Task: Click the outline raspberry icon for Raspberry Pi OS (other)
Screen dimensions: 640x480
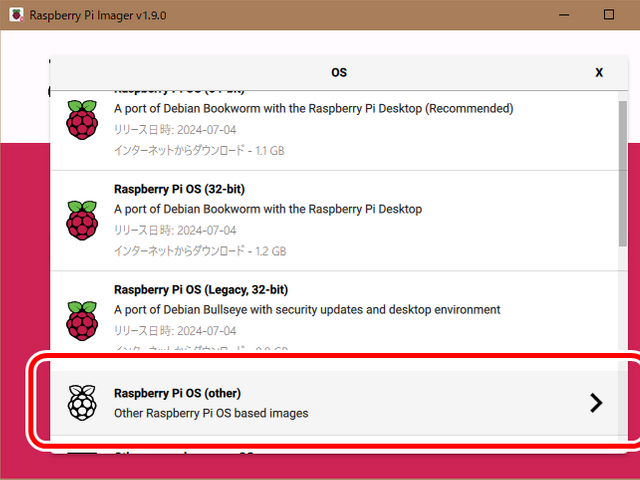Action: tap(82, 402)
